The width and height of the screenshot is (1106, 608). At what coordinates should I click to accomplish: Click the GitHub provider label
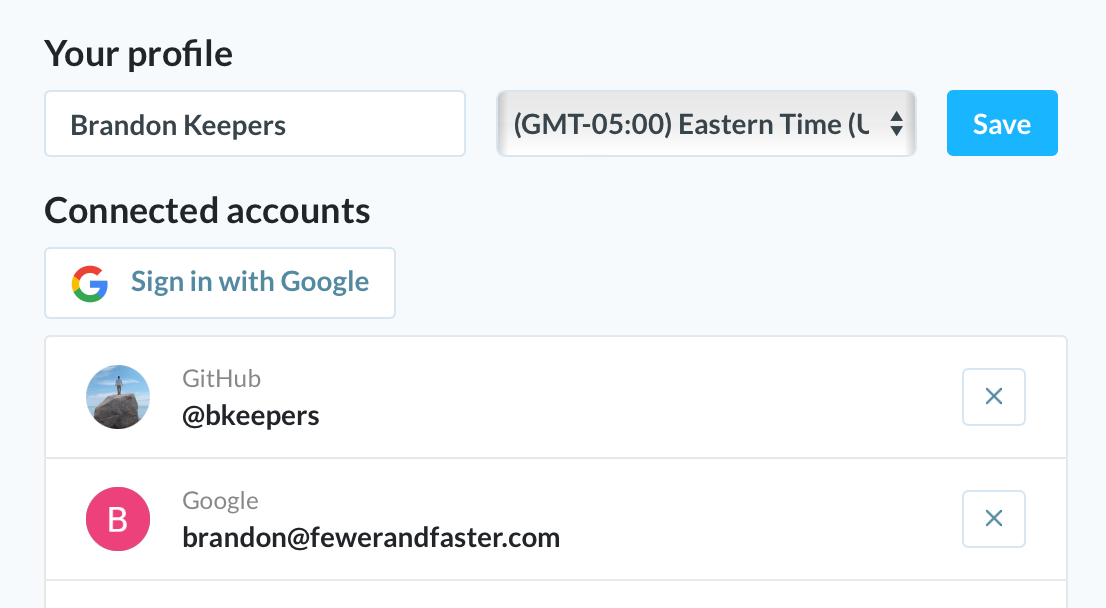tap(221, 379)
